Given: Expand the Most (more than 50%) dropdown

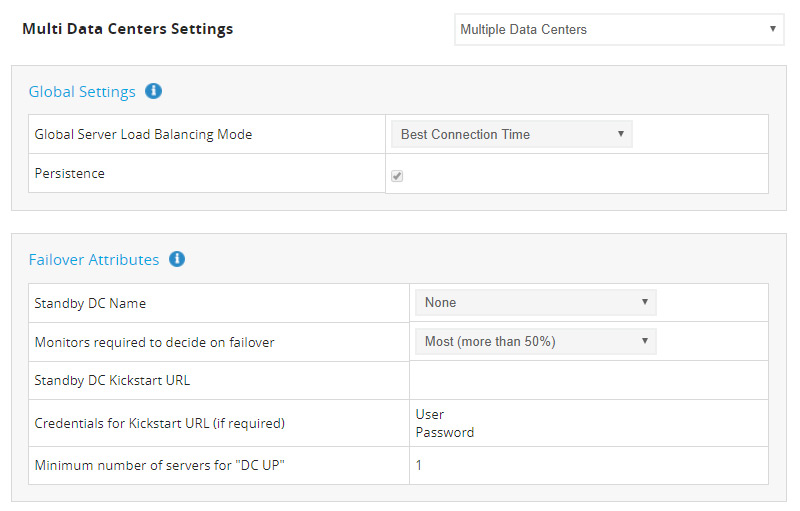Looking at the screenshot, I should pyautogui.click(x=535, y=341).
